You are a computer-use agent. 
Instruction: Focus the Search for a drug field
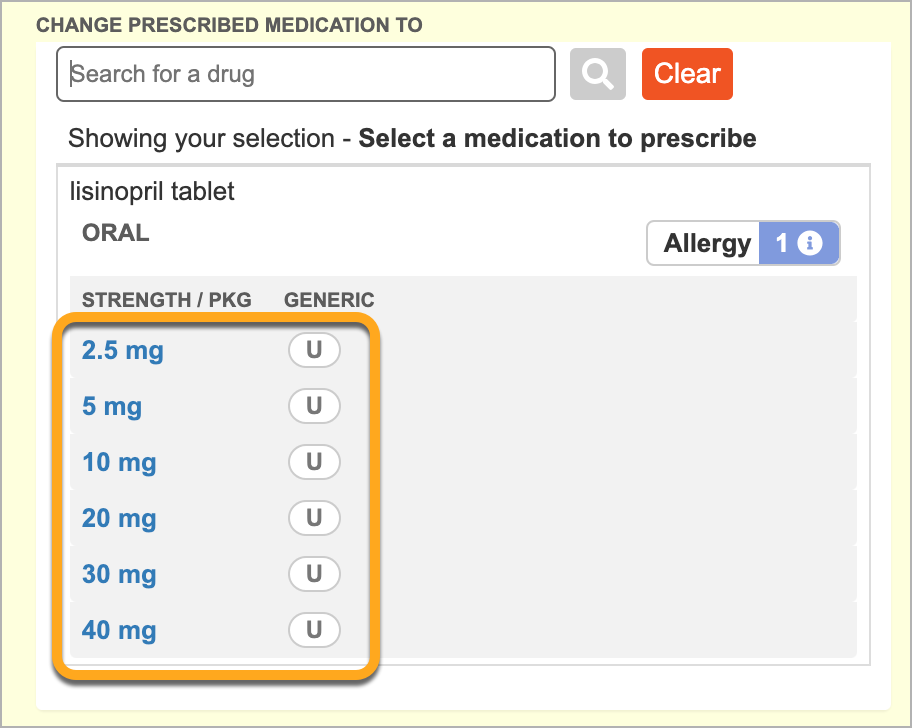click(x=306, y=74)
